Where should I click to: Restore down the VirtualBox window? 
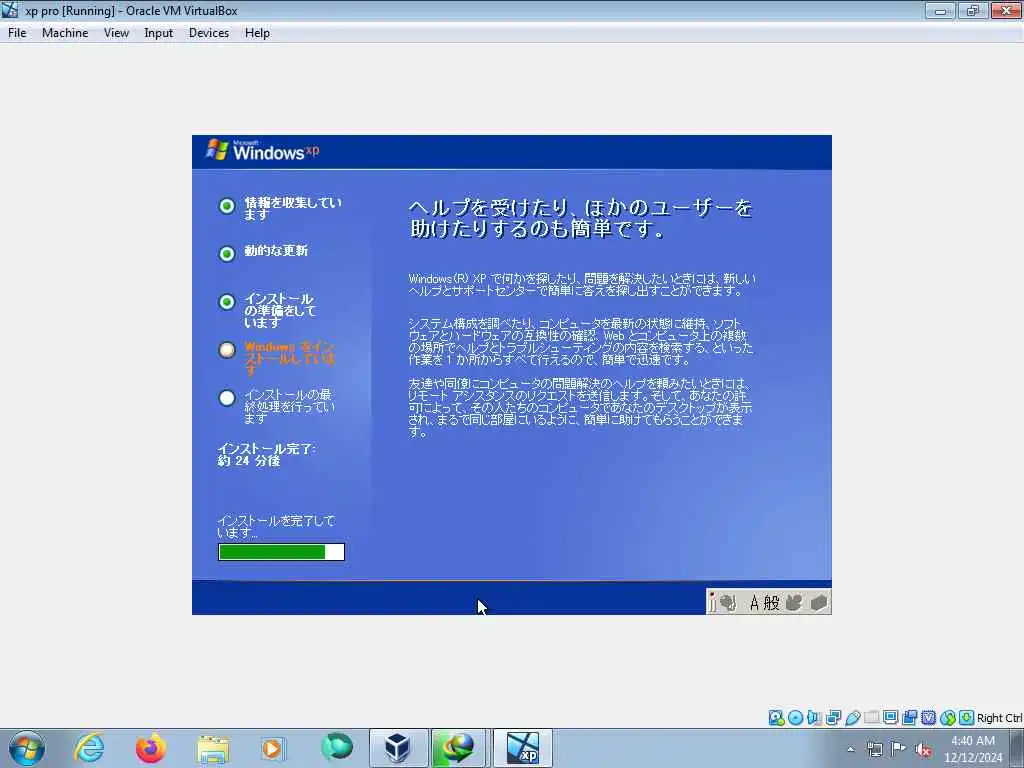[x=973, y=10]
